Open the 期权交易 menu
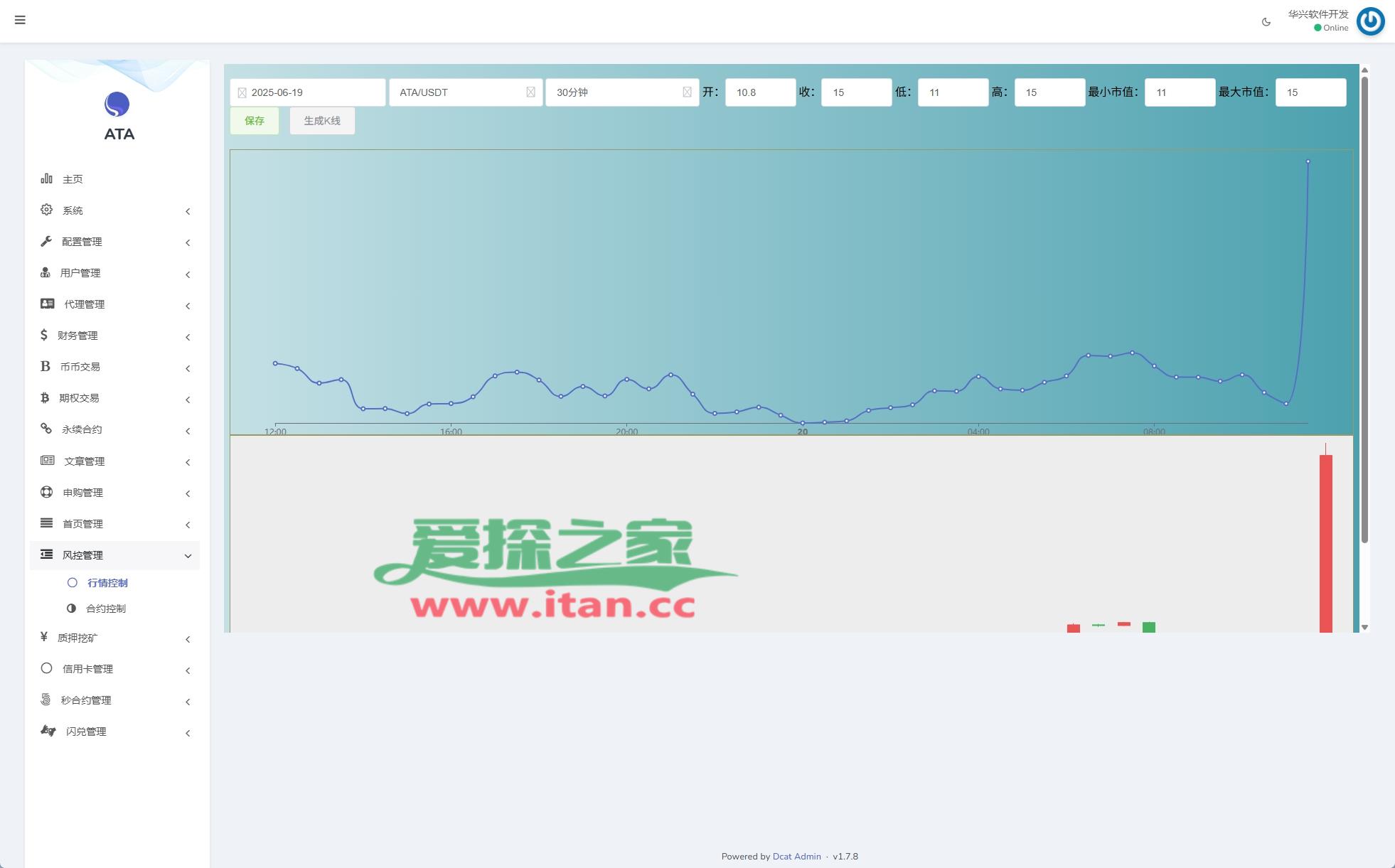Image resolution: width=1395 pixels, height=868 pixels. click(114, 398)
